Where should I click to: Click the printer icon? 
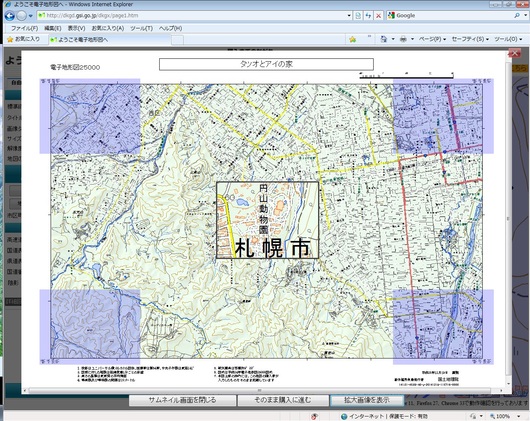403,39
